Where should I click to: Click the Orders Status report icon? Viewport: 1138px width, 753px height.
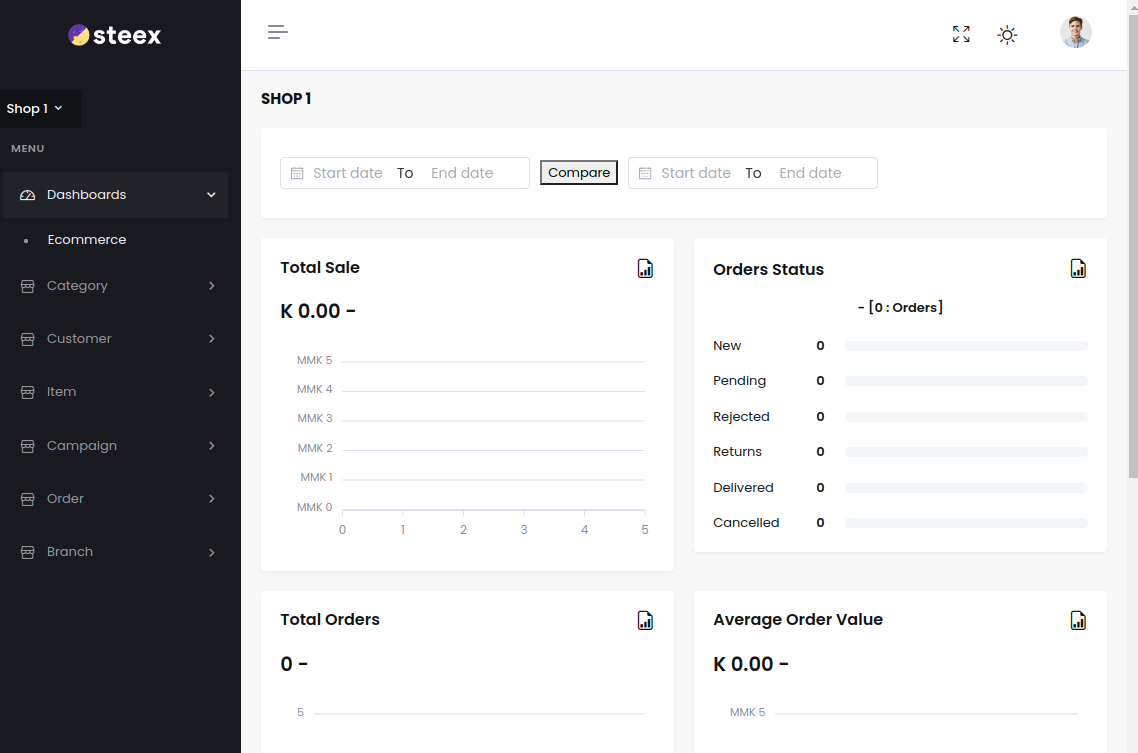(1078, 268)
